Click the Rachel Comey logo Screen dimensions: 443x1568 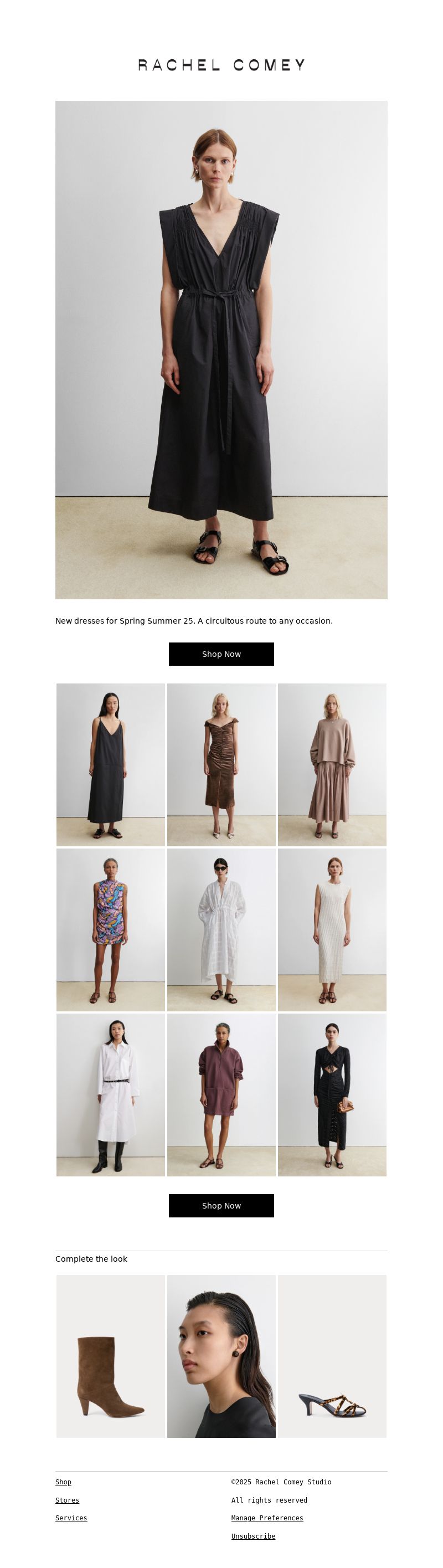221,65
